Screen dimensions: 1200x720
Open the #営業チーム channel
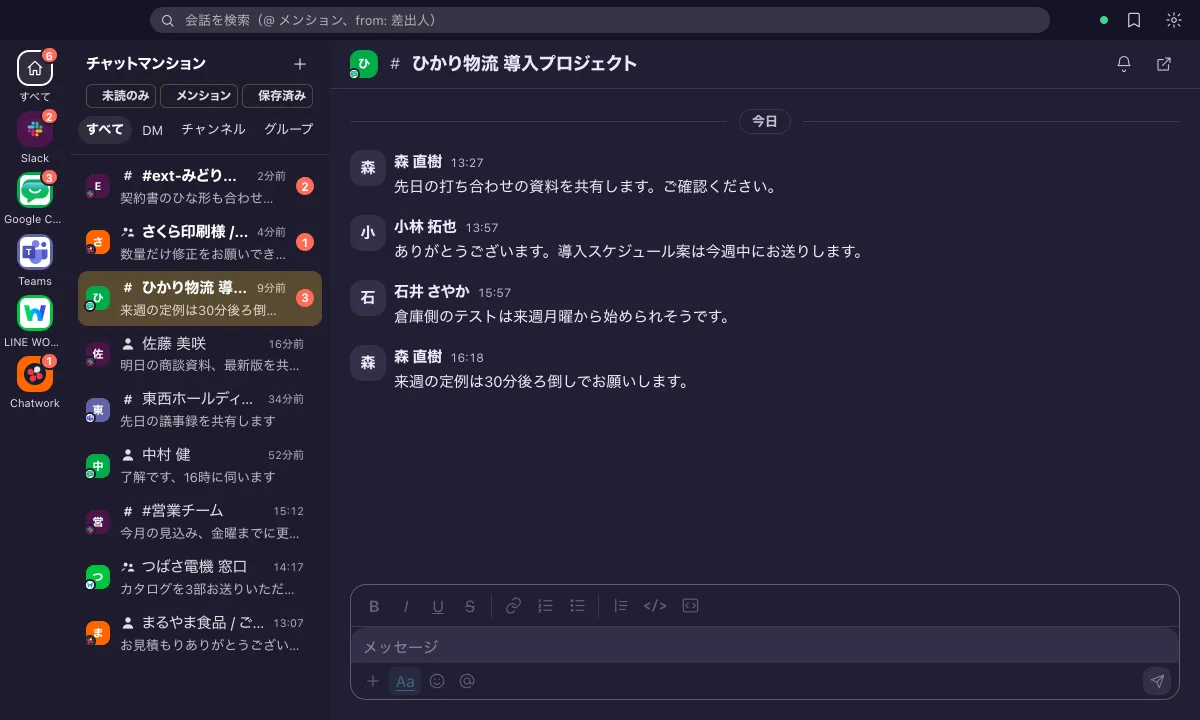click(200, 522)
